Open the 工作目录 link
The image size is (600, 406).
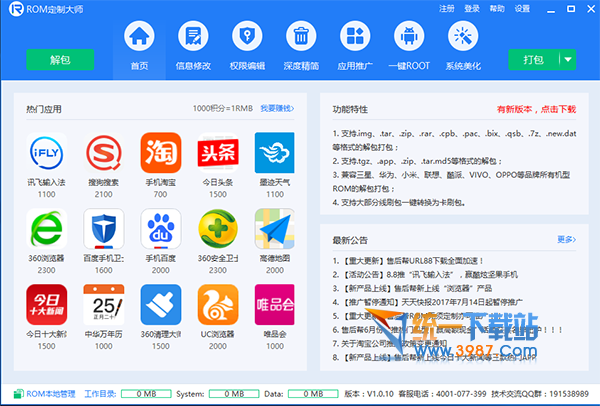100,394
